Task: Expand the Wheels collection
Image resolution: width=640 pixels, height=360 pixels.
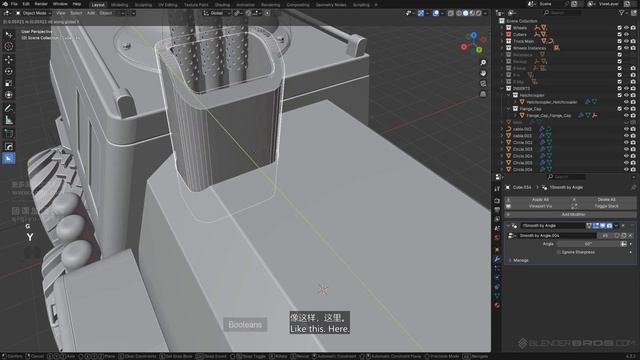Action: (502, 28)
